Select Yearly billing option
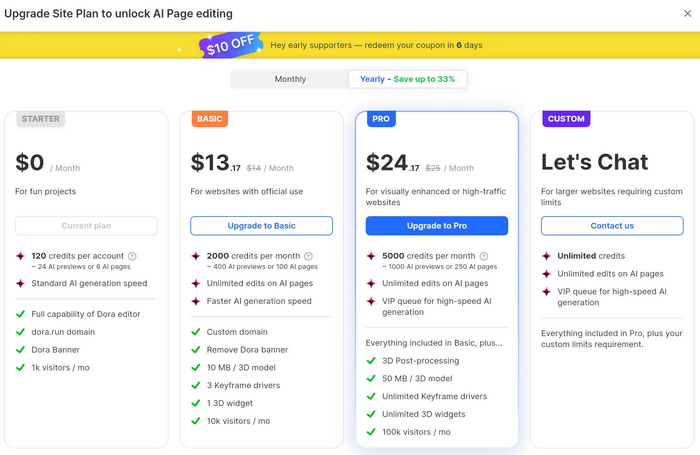The width and height of the screenshot is (700, 455). (408, 79)
